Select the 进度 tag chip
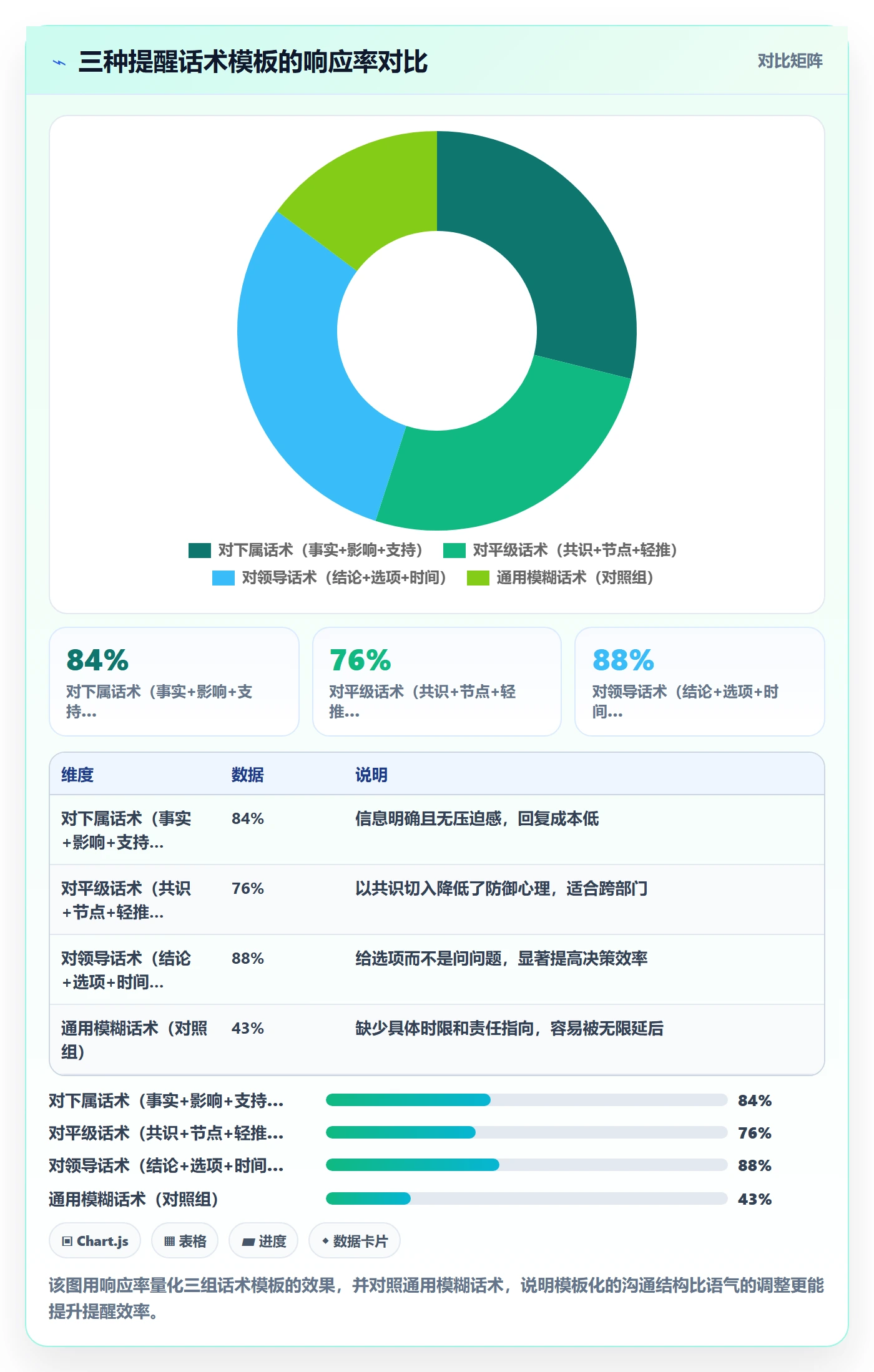This screenshot has width=874, height=1372. coord(263,1241)
